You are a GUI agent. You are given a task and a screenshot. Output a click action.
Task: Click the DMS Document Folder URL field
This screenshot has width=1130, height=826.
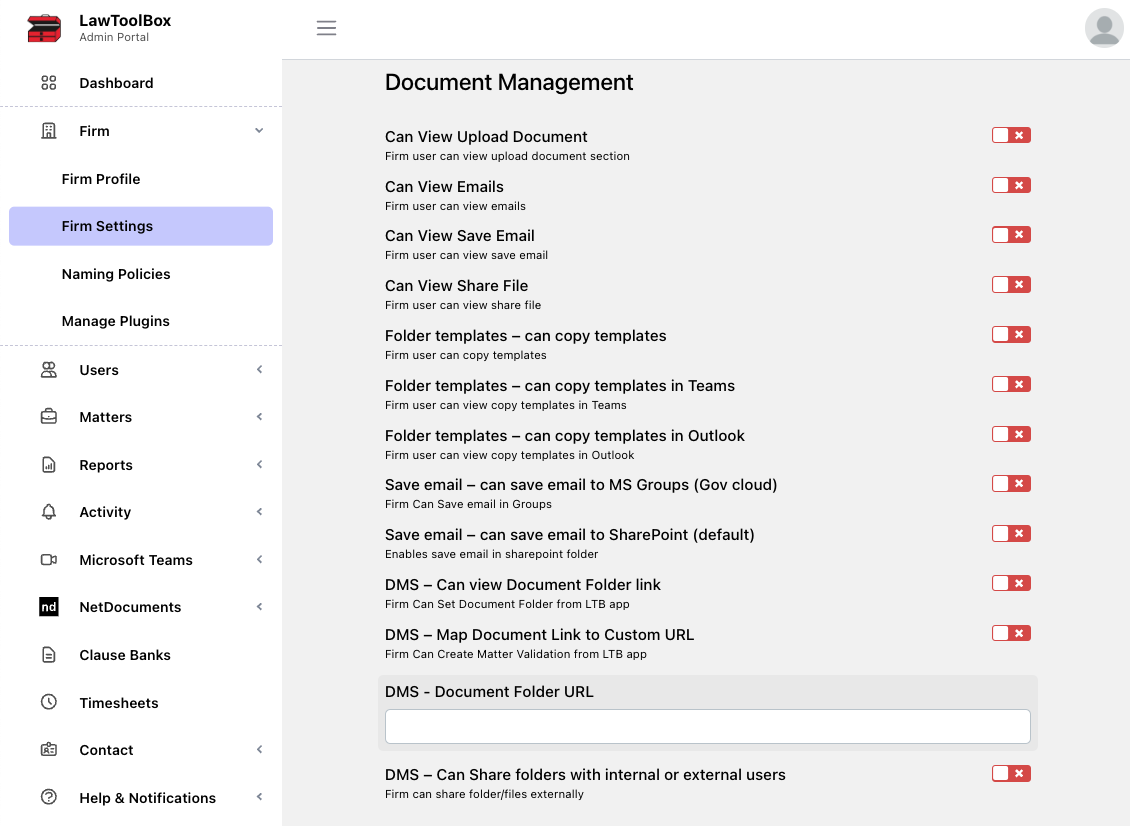point(708,727)
